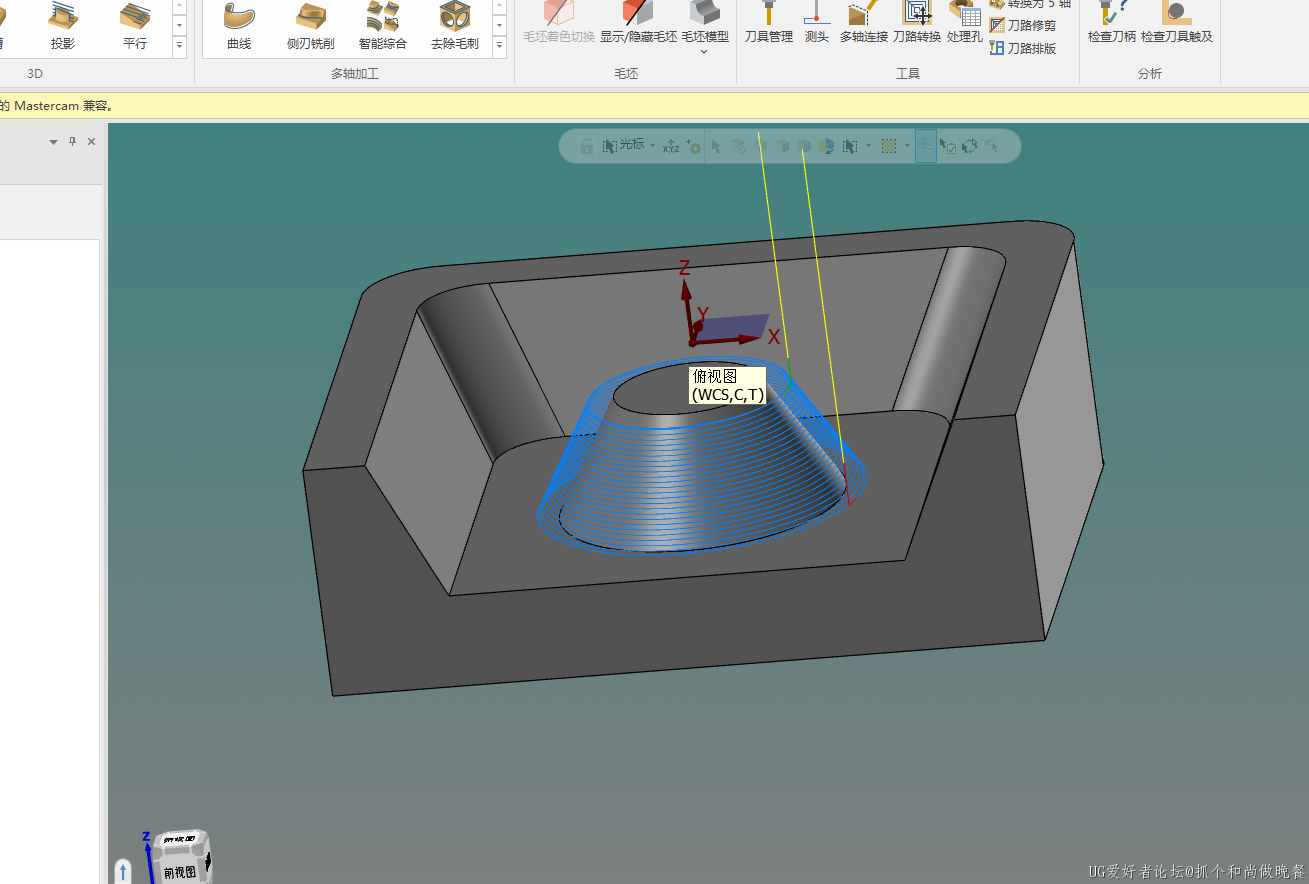Click 刀路排版 toolpath nesting

1022,48
